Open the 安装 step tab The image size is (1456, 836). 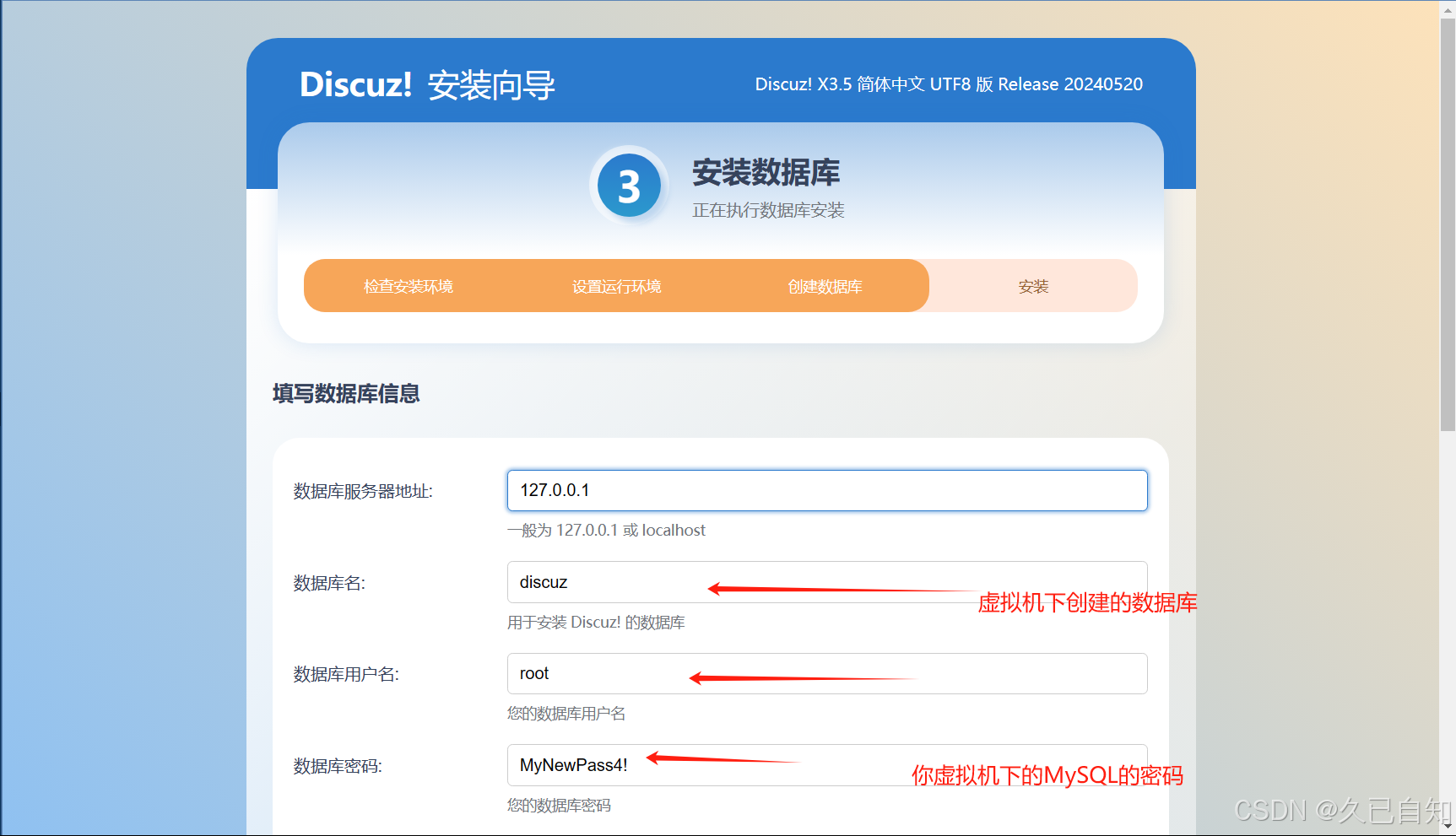[1032, 286]
